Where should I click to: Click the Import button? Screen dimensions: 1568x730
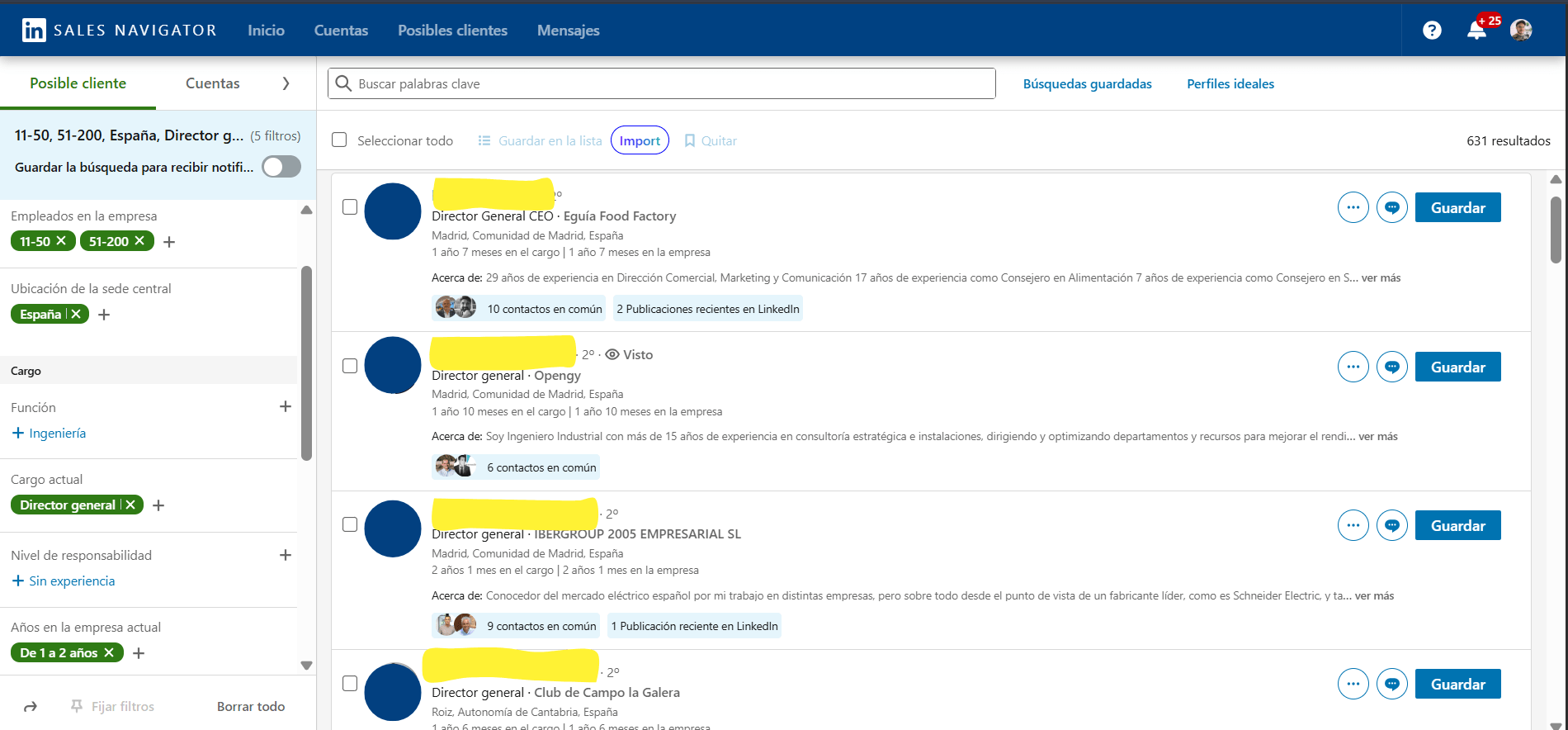640,140
